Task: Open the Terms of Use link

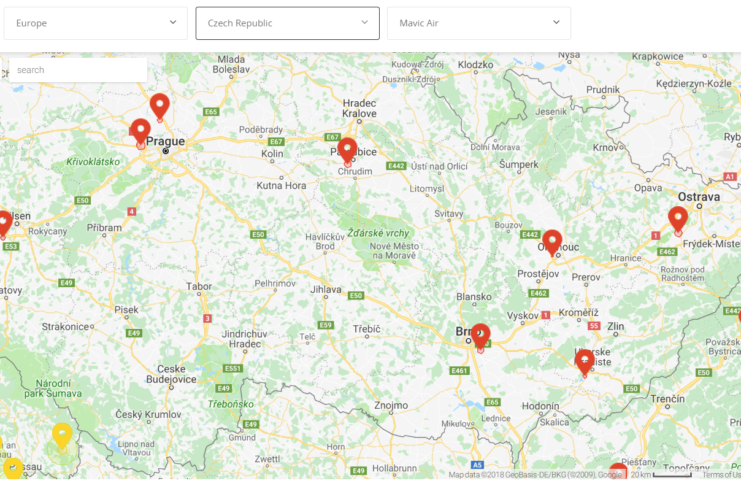Action: point(720,475)
